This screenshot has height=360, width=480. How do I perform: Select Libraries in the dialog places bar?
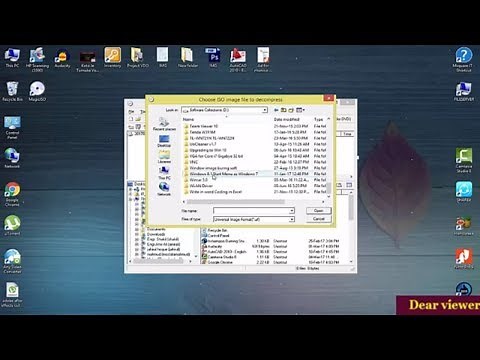tap(164, 157)
